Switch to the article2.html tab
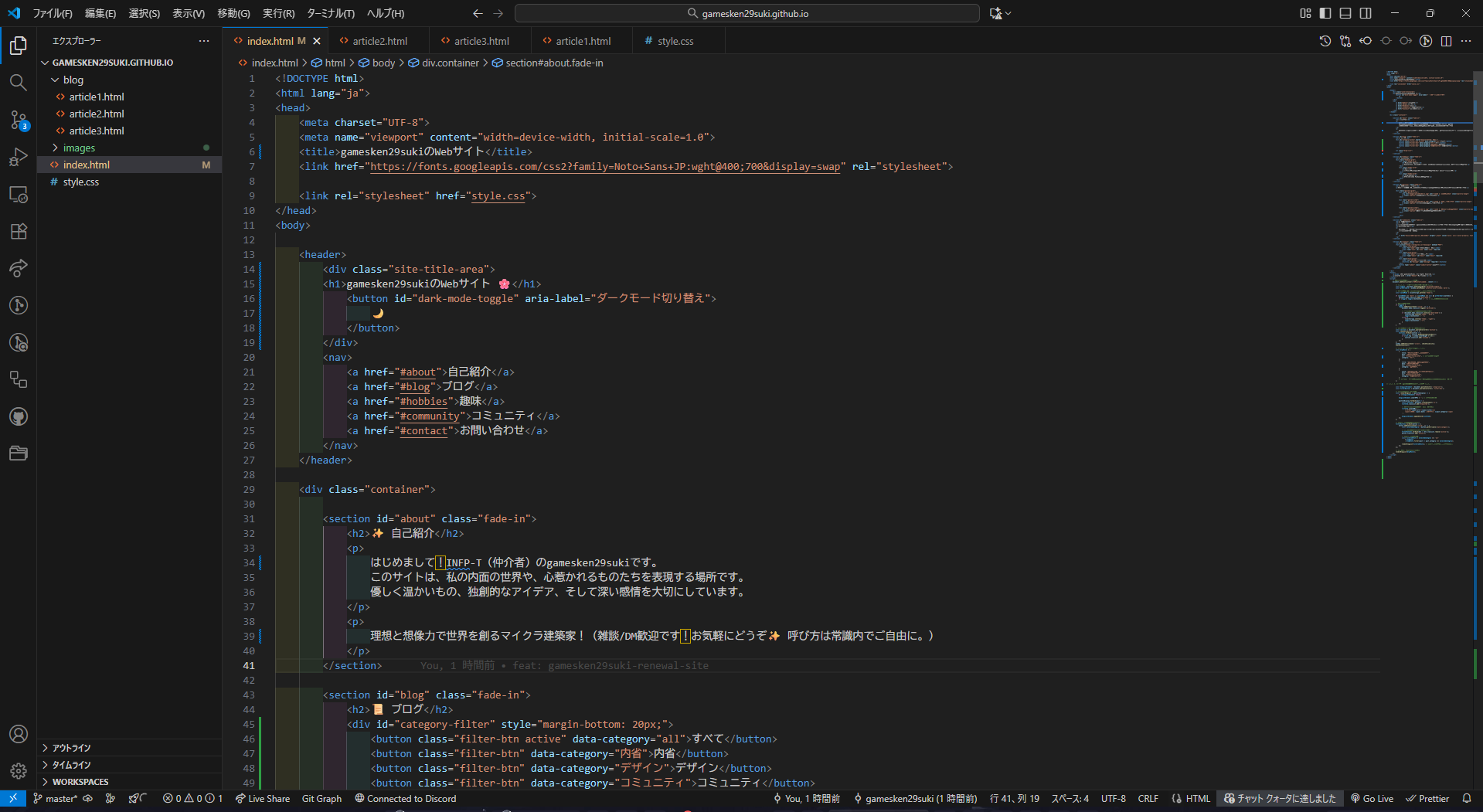 (x=379, y=40)
